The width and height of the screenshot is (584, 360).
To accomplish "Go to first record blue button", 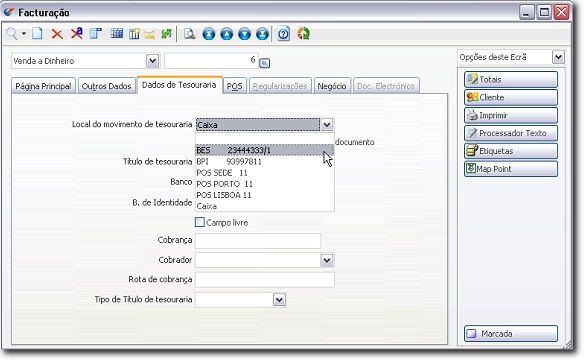I will pyautogui.click(x=209, y=34).
